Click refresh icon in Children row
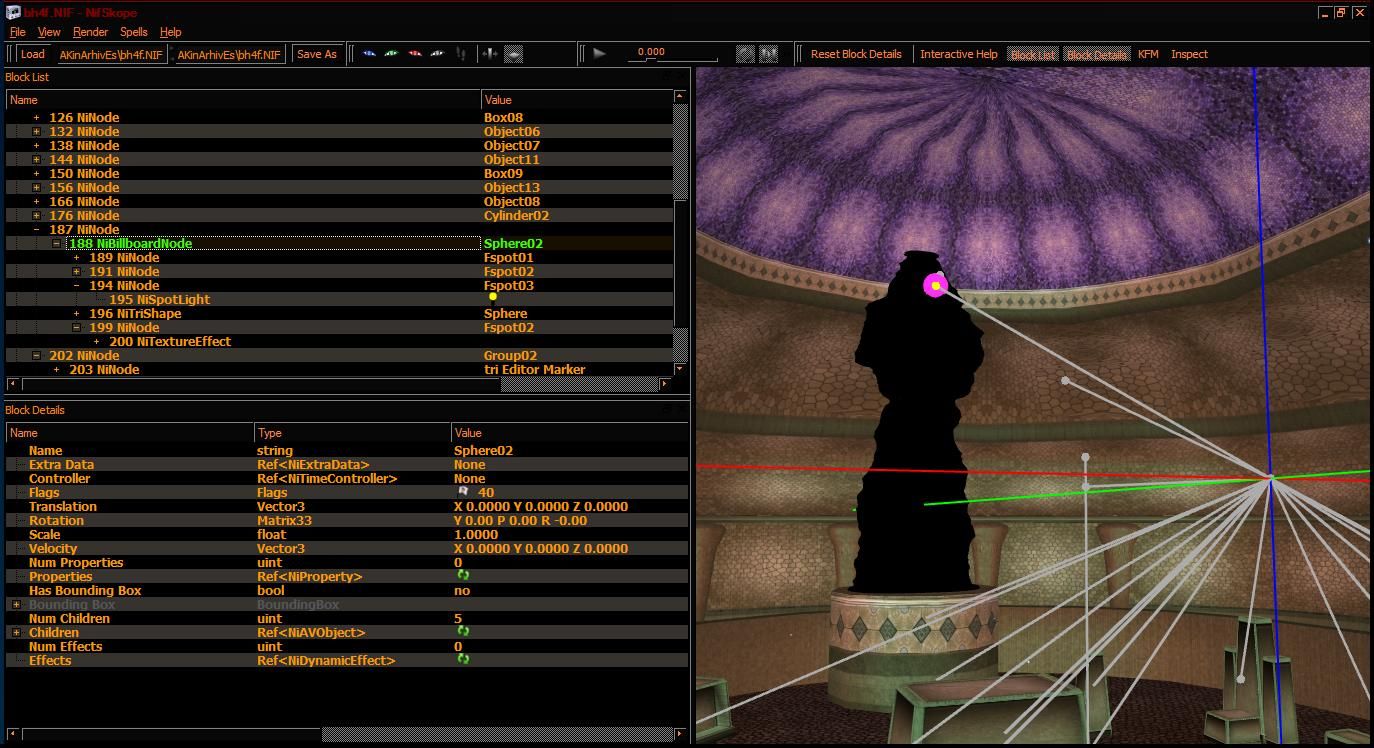 tap(463, 632)
